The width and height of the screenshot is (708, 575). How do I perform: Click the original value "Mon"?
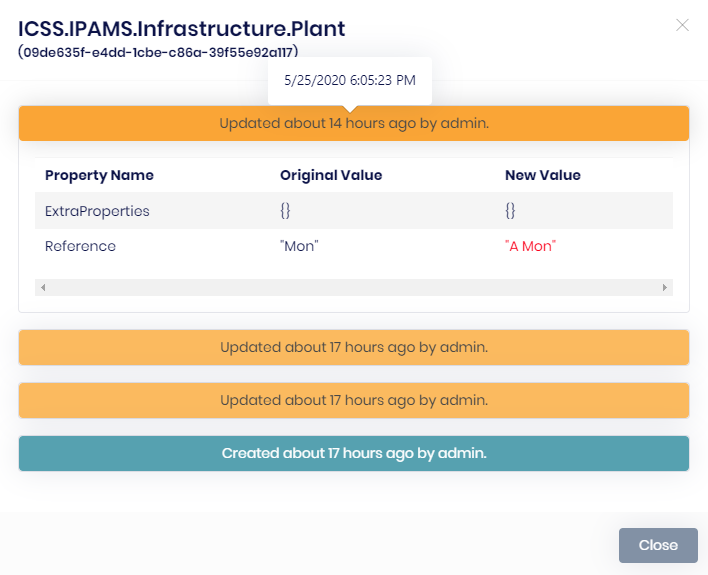point(299,246)
